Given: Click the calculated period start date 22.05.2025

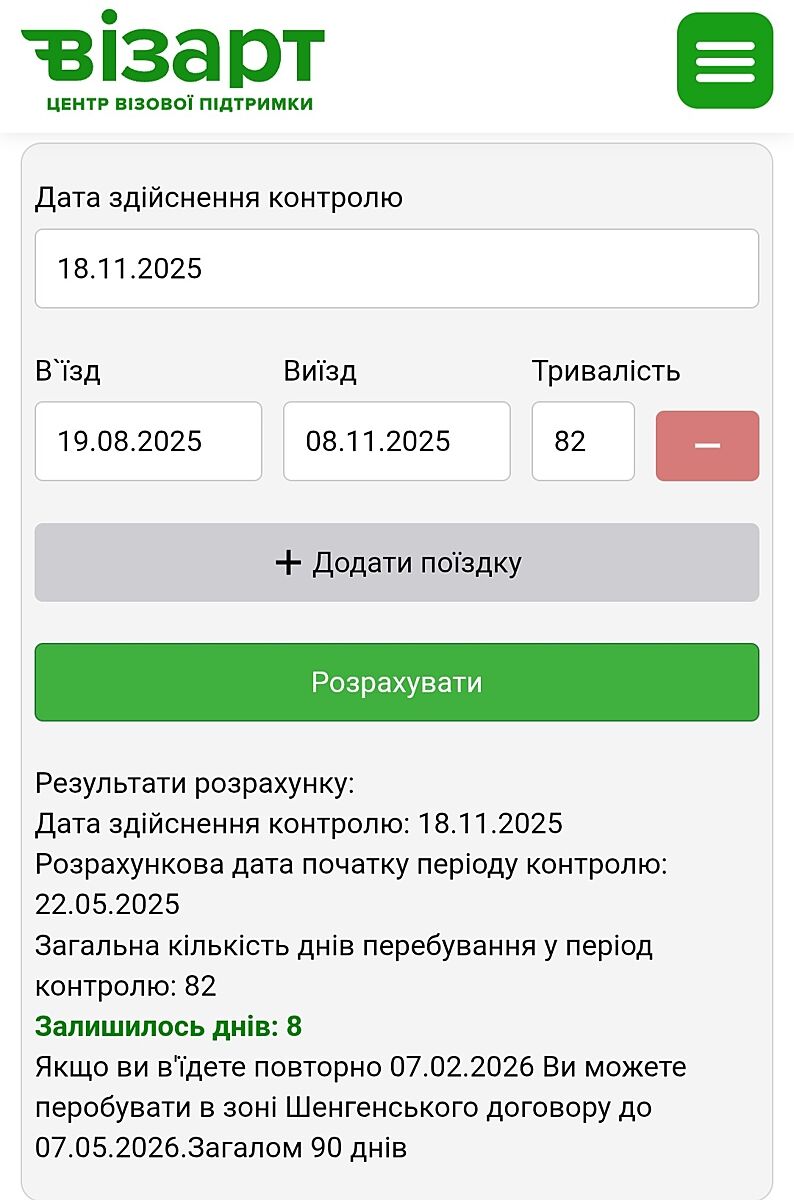Looking at the screenshot, I should point(107,905).
